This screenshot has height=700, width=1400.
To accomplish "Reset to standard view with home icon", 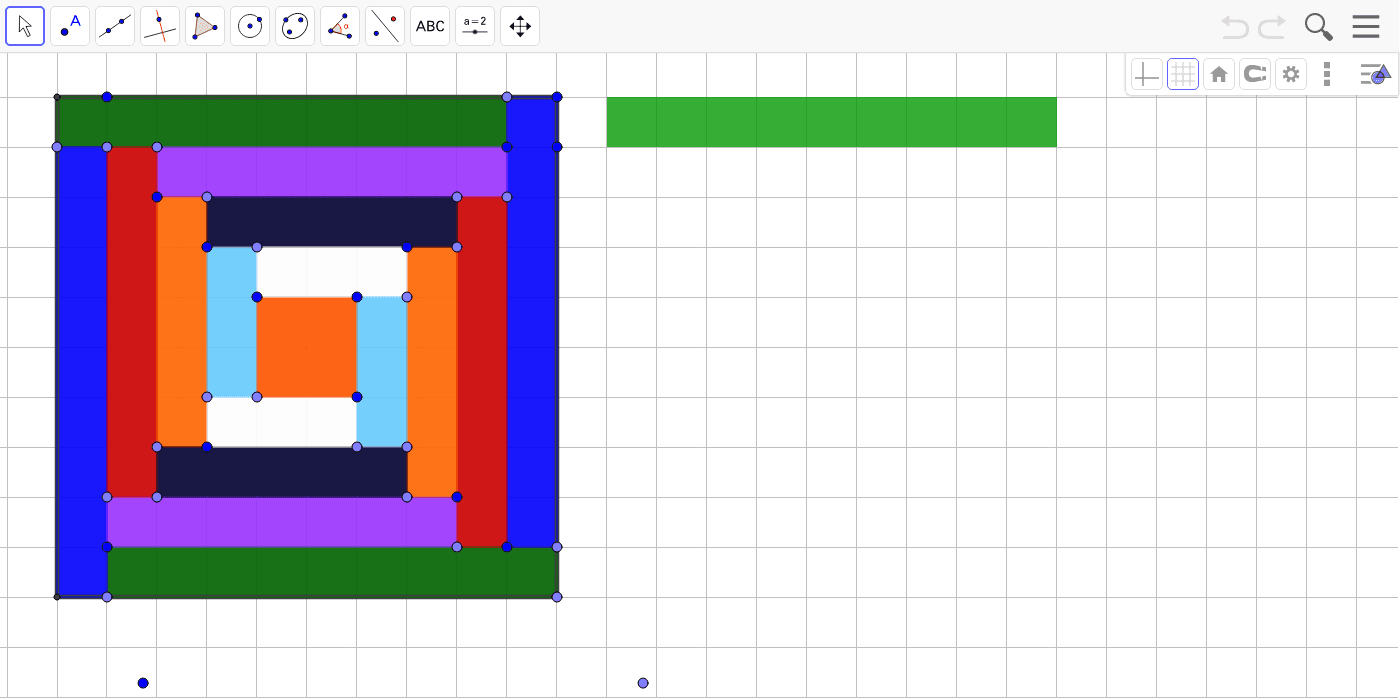I will coord(1219,74).
